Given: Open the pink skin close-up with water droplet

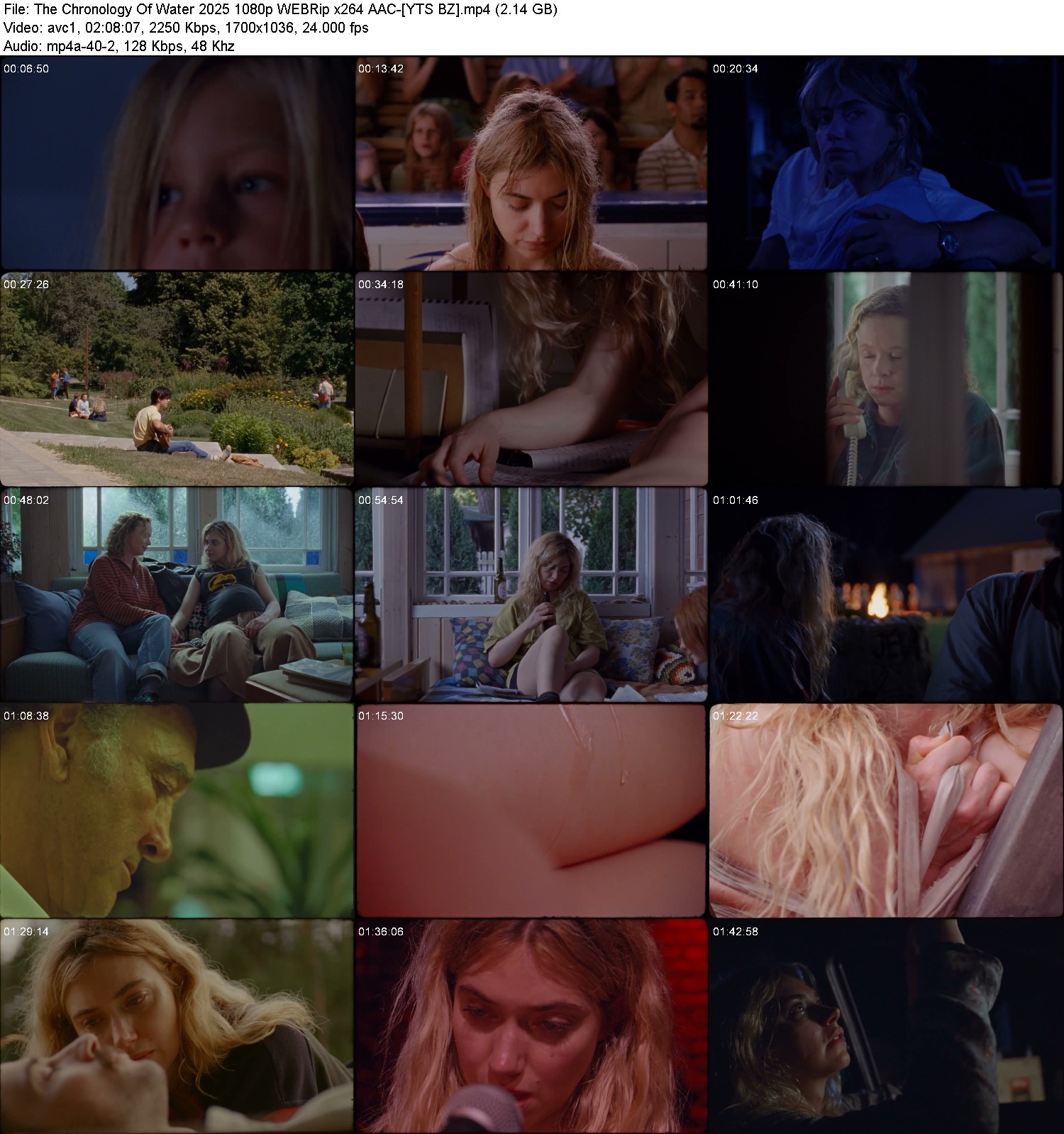Looking at the screenshot, I should pyautogui.click(x=531, y=810).
